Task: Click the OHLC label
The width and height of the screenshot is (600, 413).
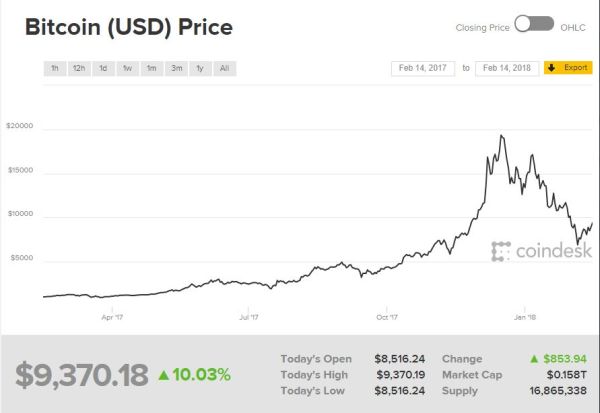Action: point(572,26)
